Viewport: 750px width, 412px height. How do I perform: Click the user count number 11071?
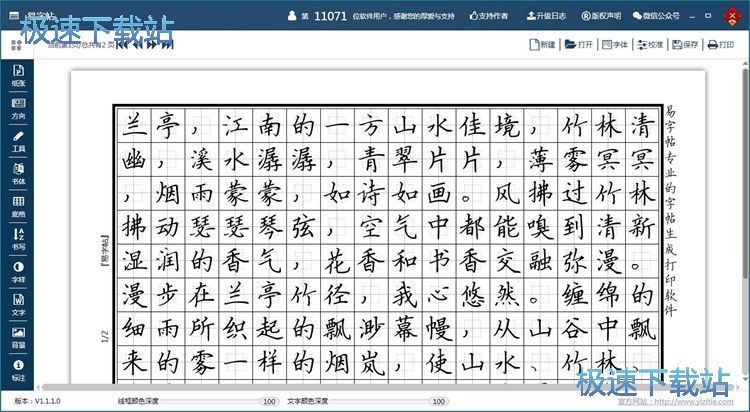(x=331, y=16)
